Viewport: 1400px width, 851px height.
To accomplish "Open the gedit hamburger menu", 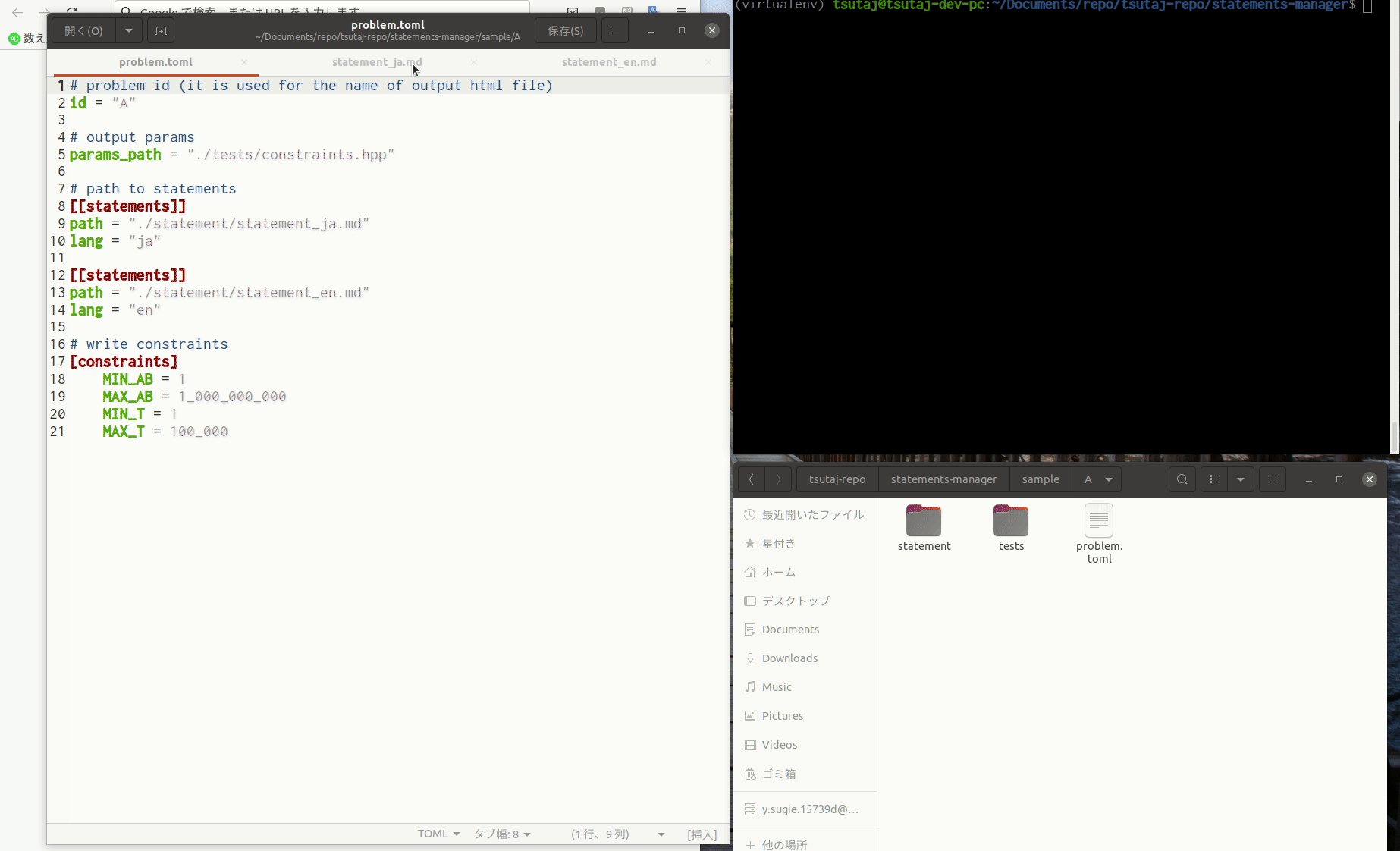I will (615, 30).
